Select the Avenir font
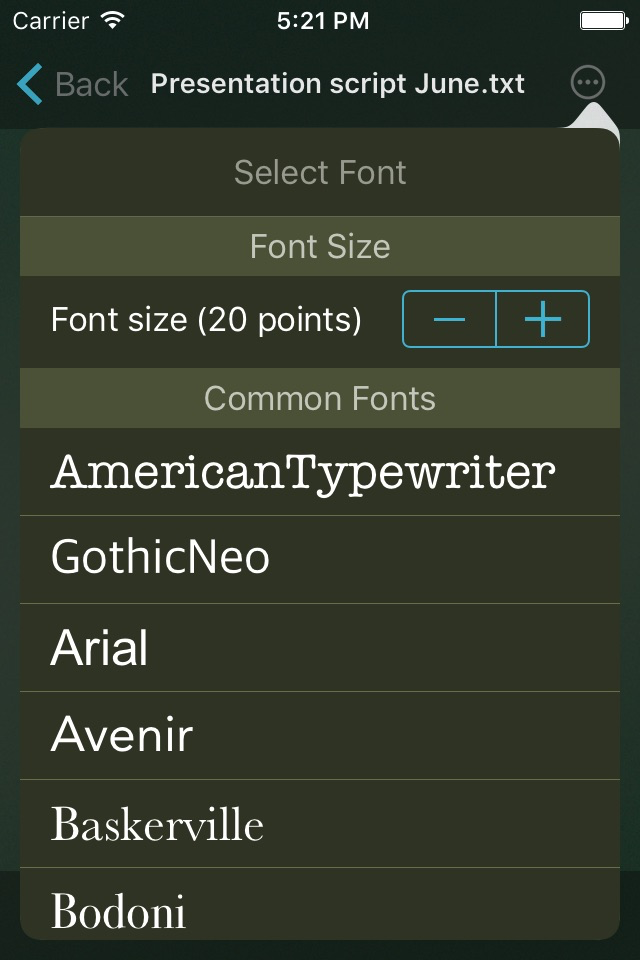Screen dimensions: 640x960 pos(320,736)
